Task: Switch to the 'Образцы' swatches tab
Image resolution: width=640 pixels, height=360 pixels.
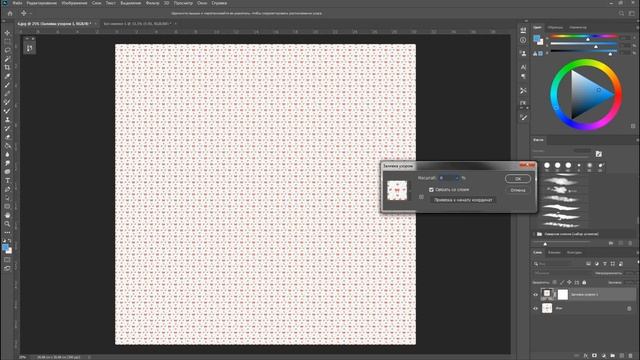Action: (x=555, y=27)
